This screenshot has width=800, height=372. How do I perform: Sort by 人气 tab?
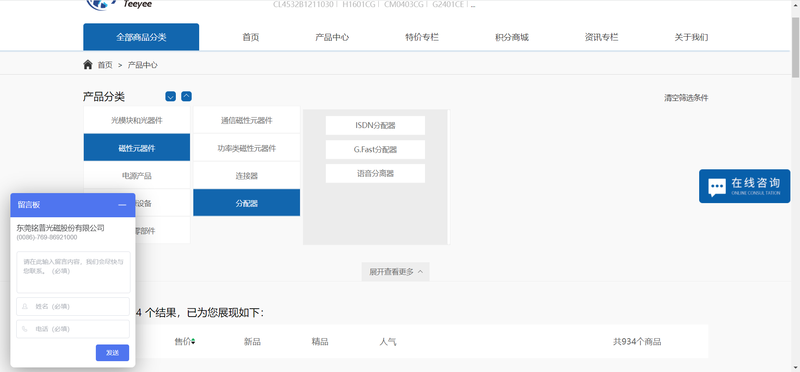[x=388, y=342]
